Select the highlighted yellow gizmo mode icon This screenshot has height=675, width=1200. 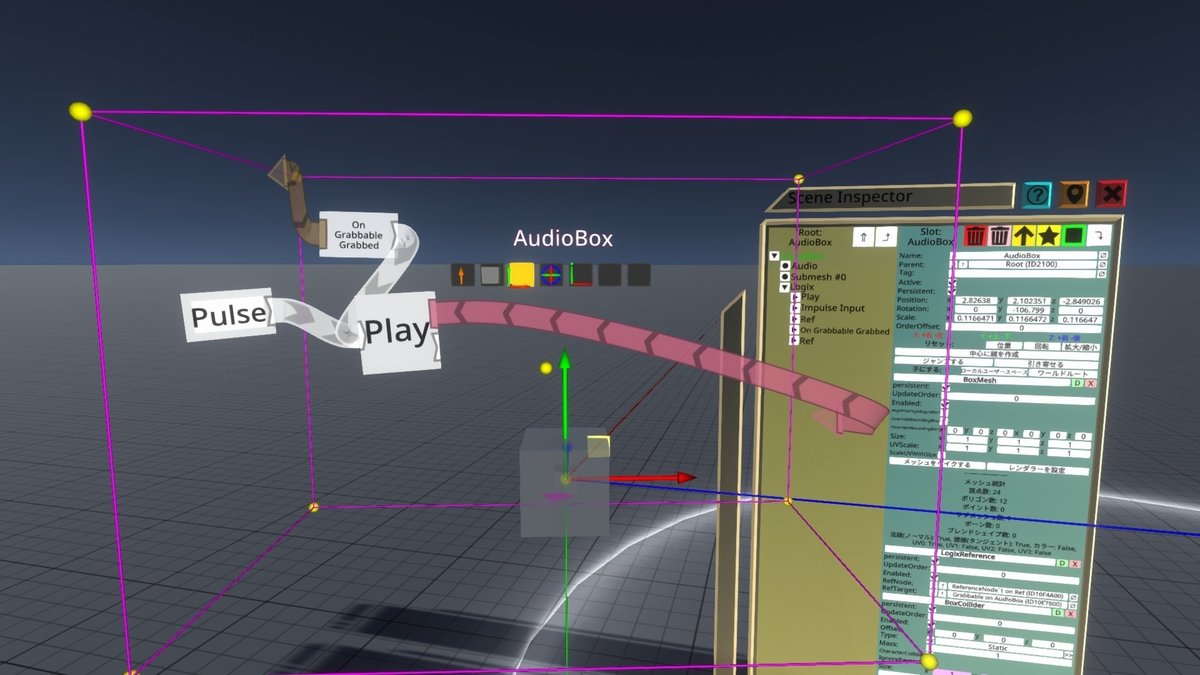[521, 275]
